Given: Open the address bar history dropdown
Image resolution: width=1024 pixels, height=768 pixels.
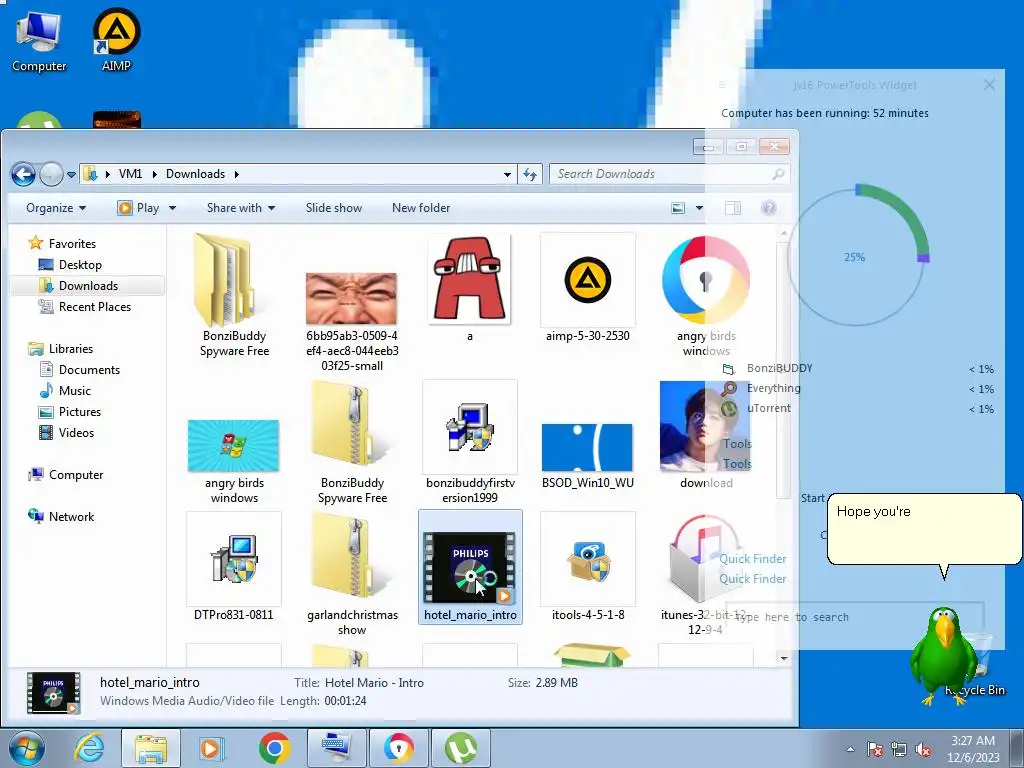Looking at the screenshot, I should click(507, 174).
